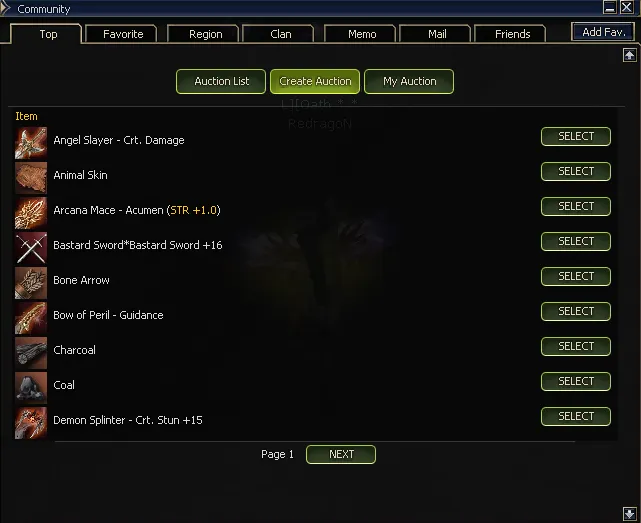
Task: Click the Angel Slayer sword item icon
Action: tap(31, 143)
